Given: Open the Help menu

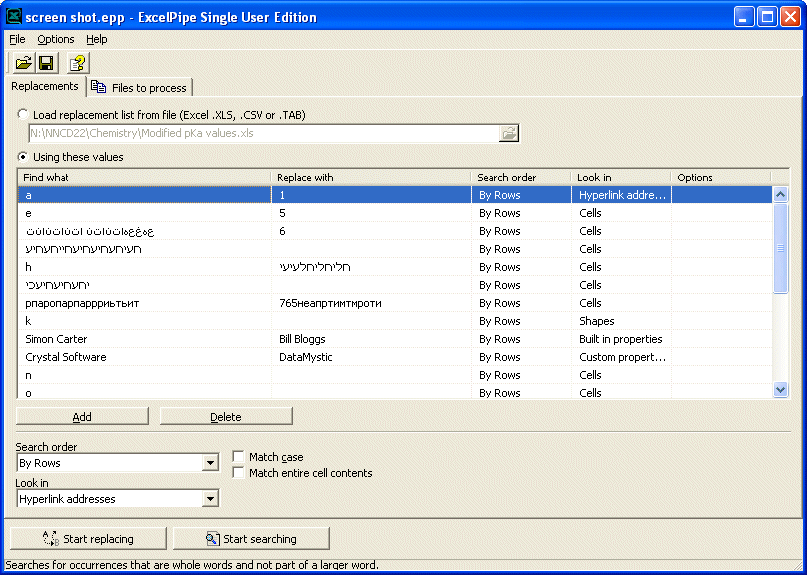Looking at the screenshot, I should tap(96, 39).
